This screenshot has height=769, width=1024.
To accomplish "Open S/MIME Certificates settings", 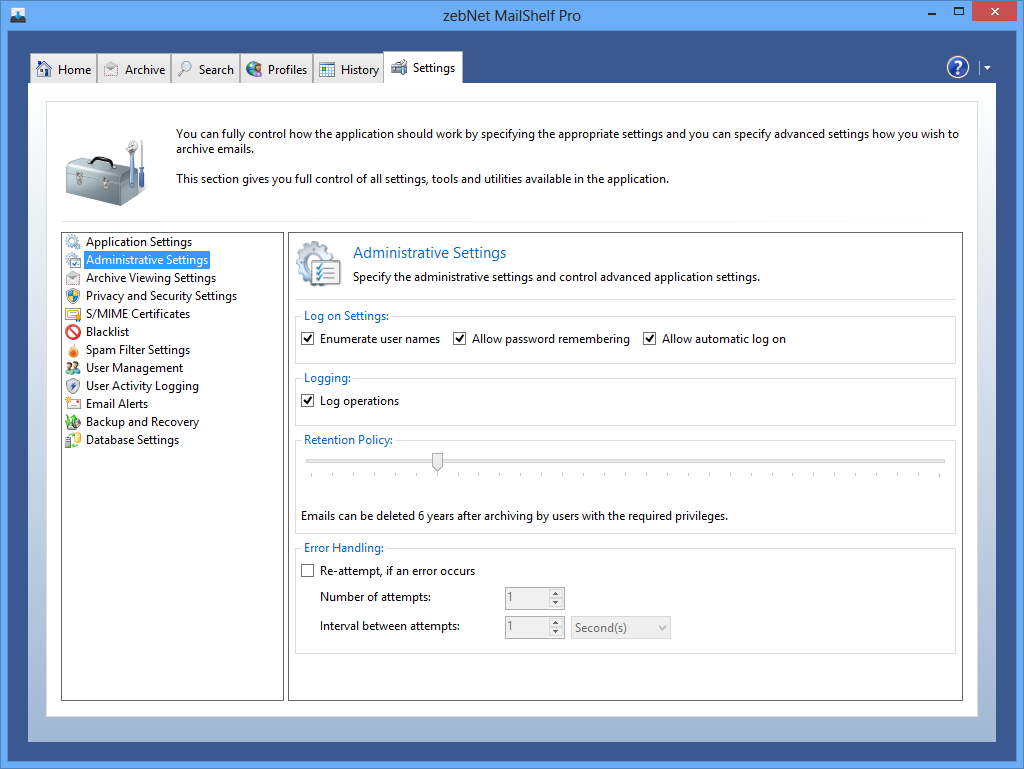I will point(138,314).
